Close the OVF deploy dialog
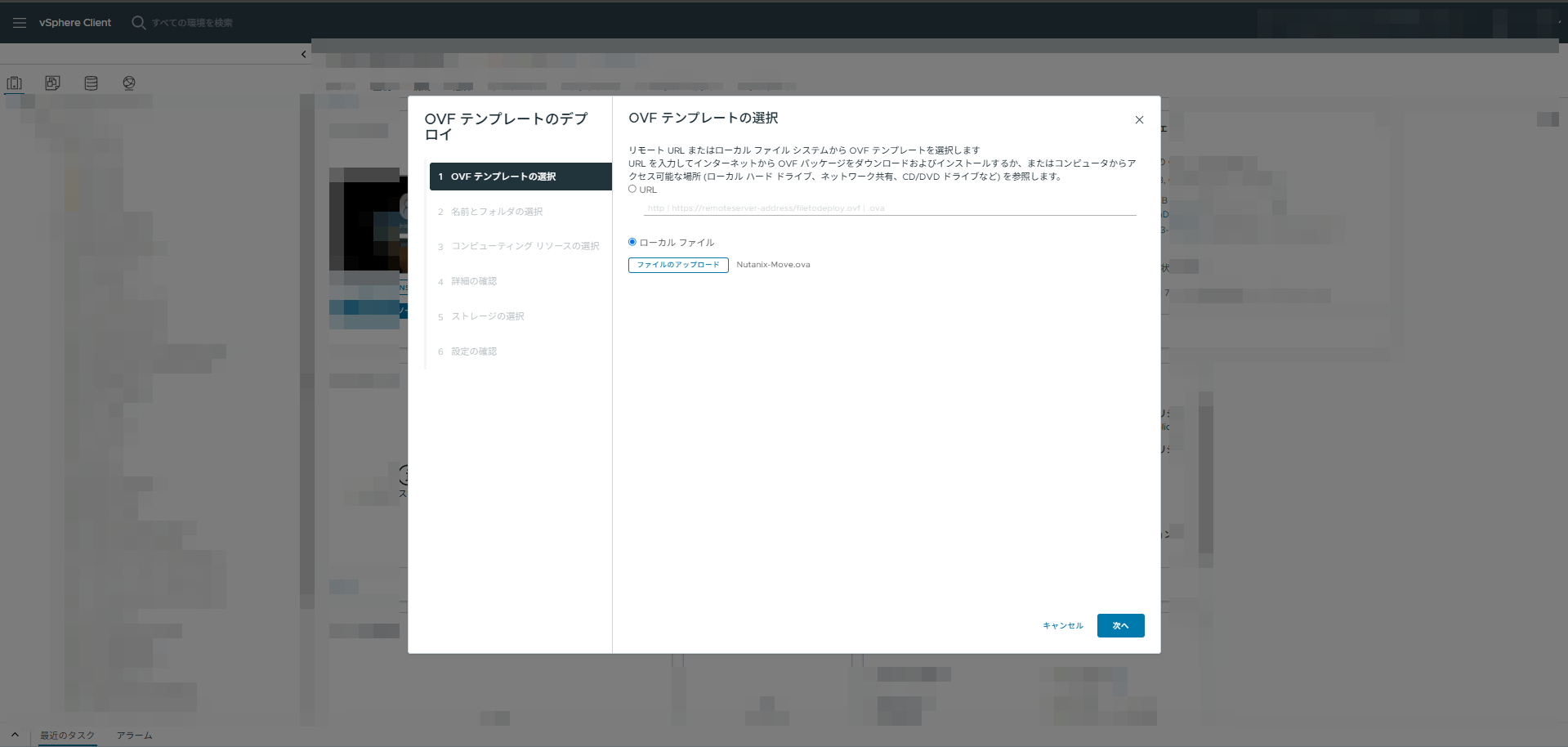 [1139, 120]
